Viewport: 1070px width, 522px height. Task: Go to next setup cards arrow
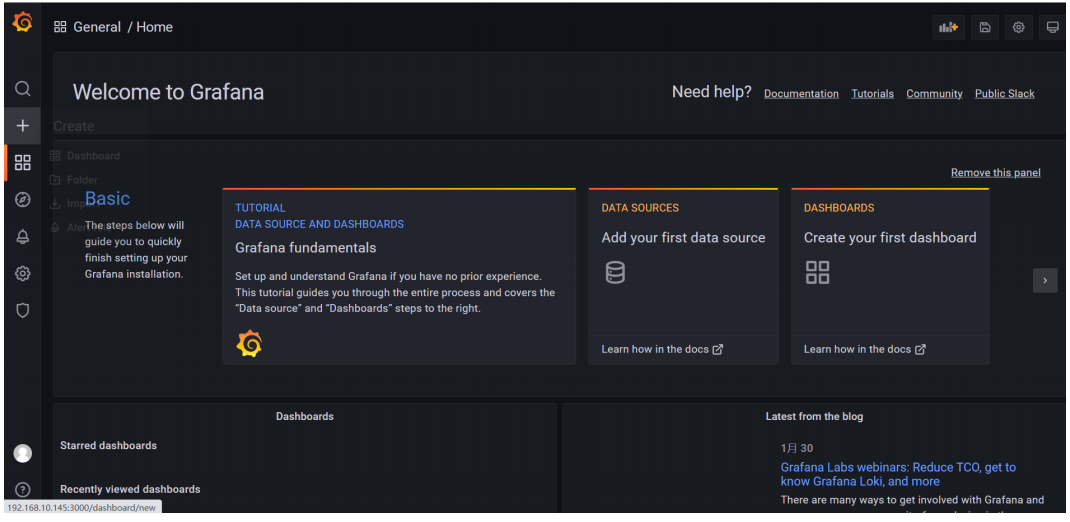tap(1045, 280)
